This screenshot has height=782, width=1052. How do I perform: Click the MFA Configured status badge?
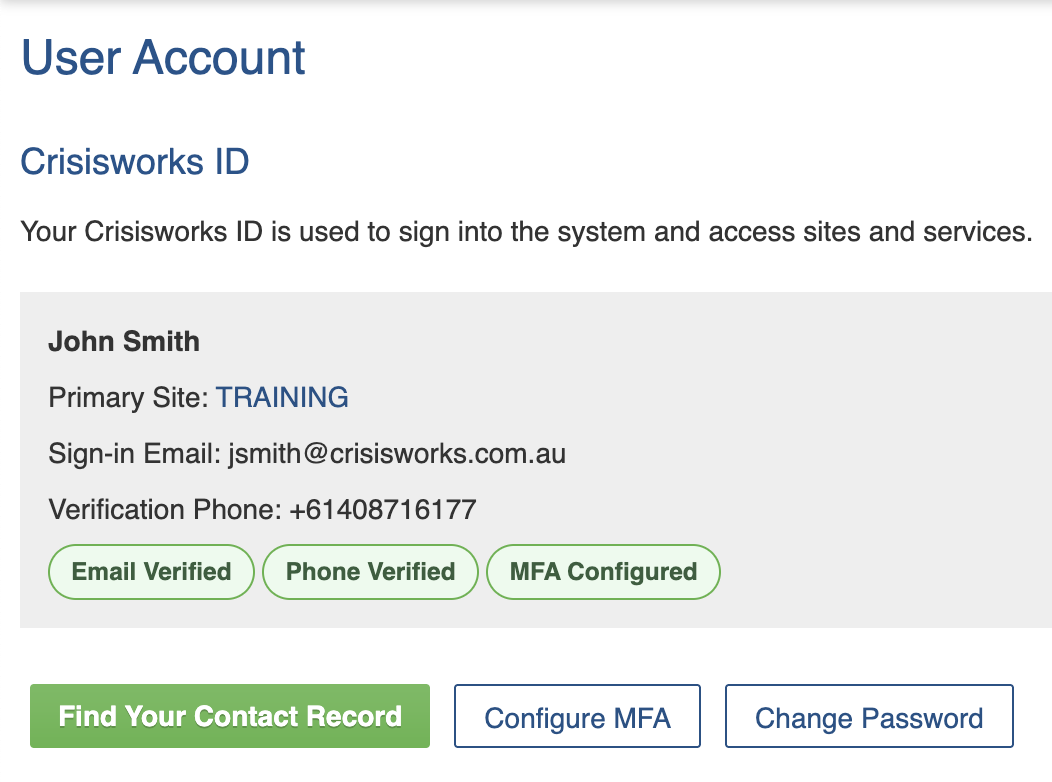click(603, 572)
